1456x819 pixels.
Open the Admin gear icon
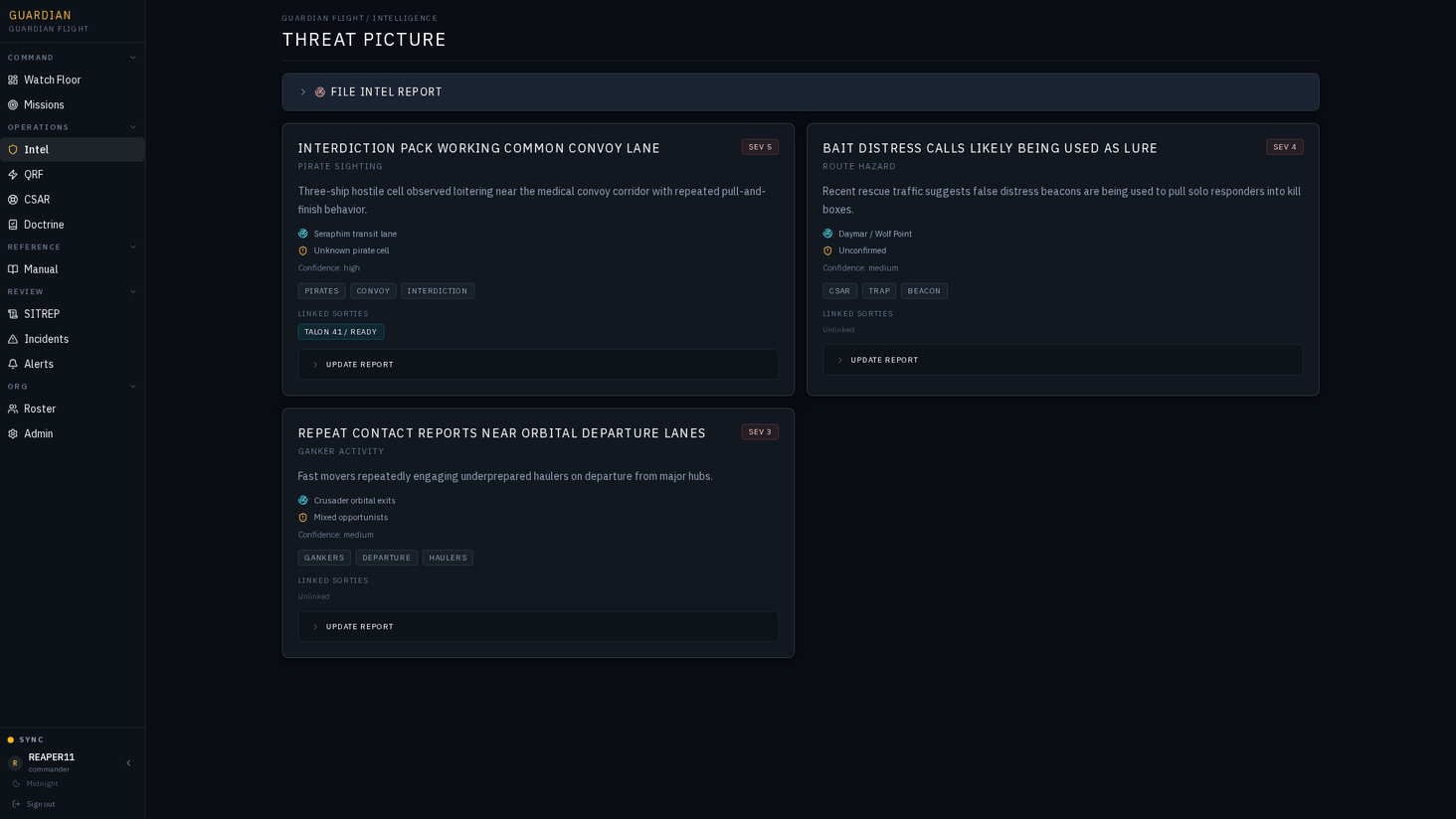[13, 433]
